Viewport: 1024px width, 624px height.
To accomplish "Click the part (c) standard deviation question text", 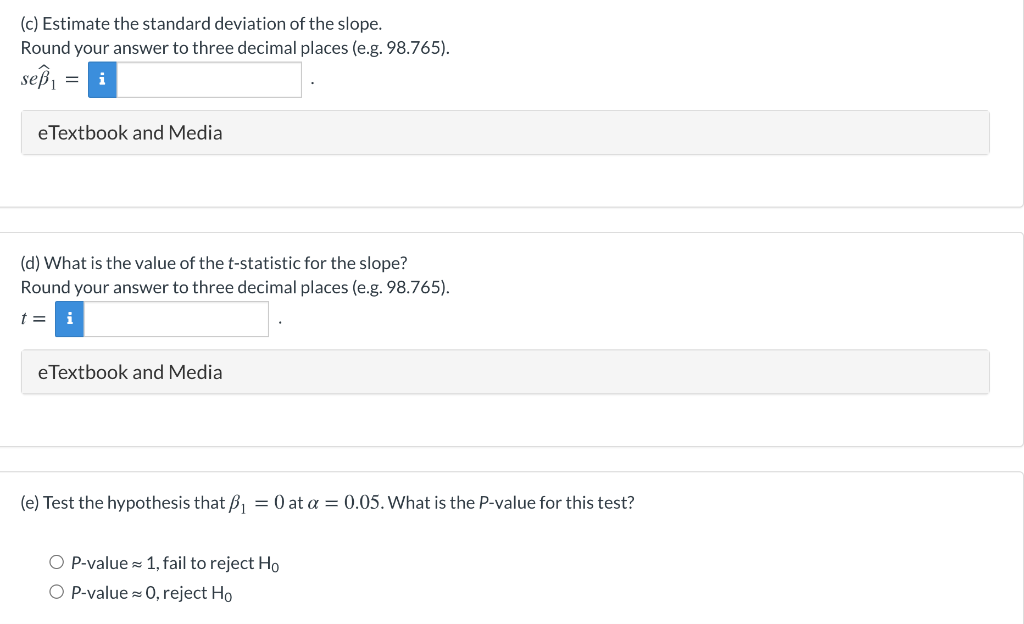I will point(201,24).
